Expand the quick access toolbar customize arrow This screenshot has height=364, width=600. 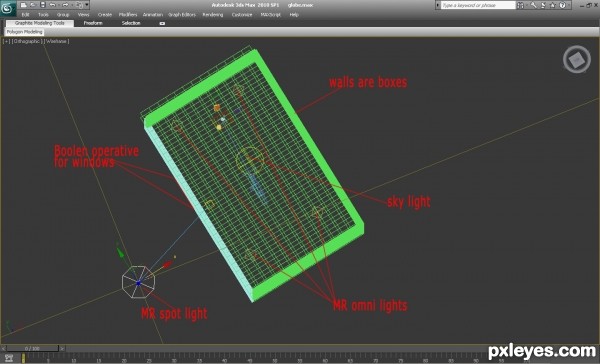pyautogui.click(x=87, y=5)
